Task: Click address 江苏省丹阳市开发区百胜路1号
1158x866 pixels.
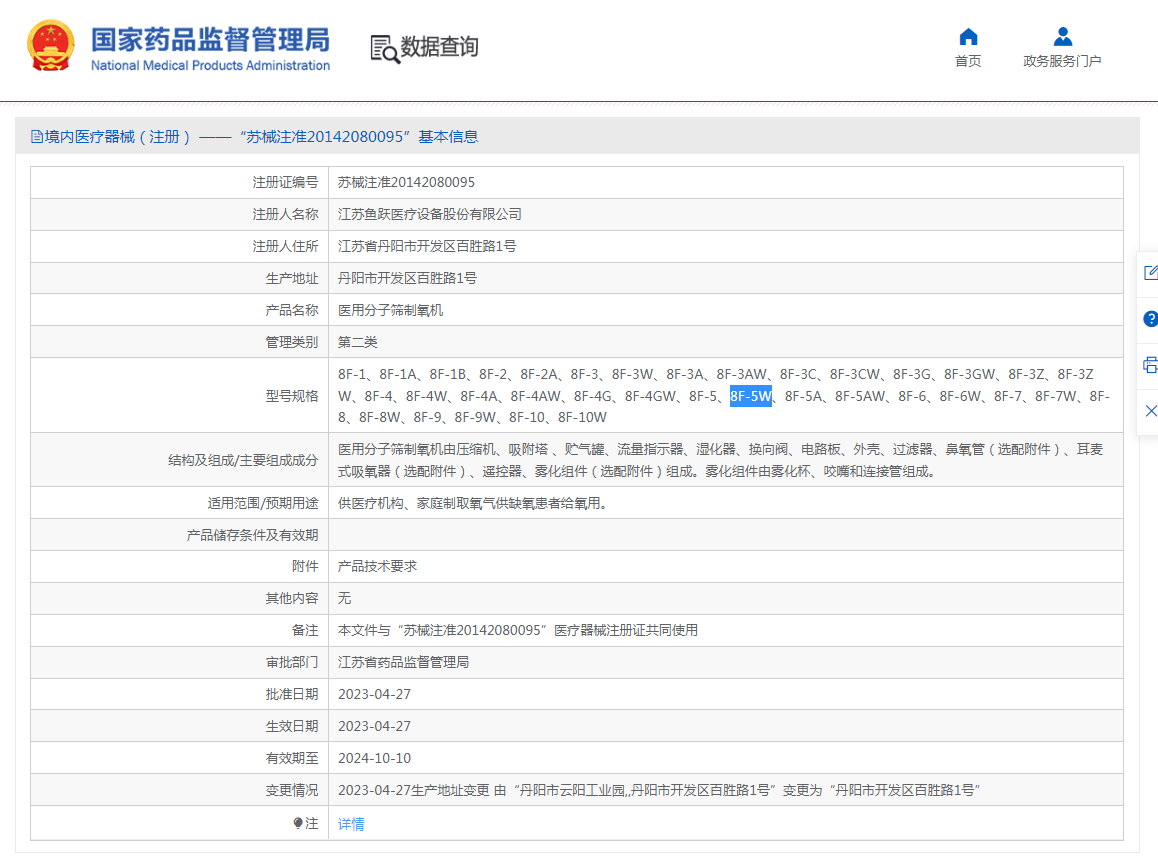Action: point(427,246)
